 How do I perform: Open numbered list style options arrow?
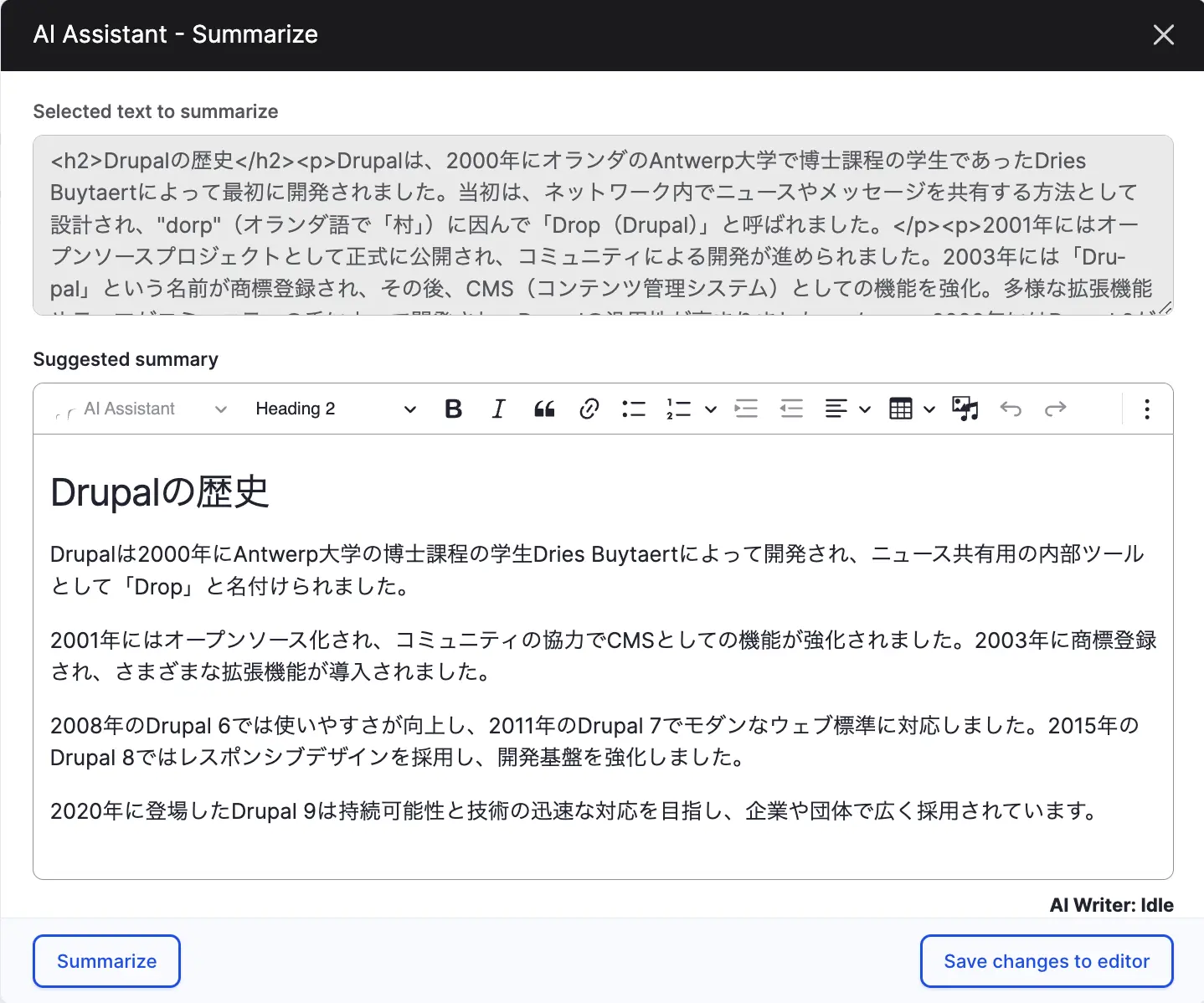(x=711, y=409)
